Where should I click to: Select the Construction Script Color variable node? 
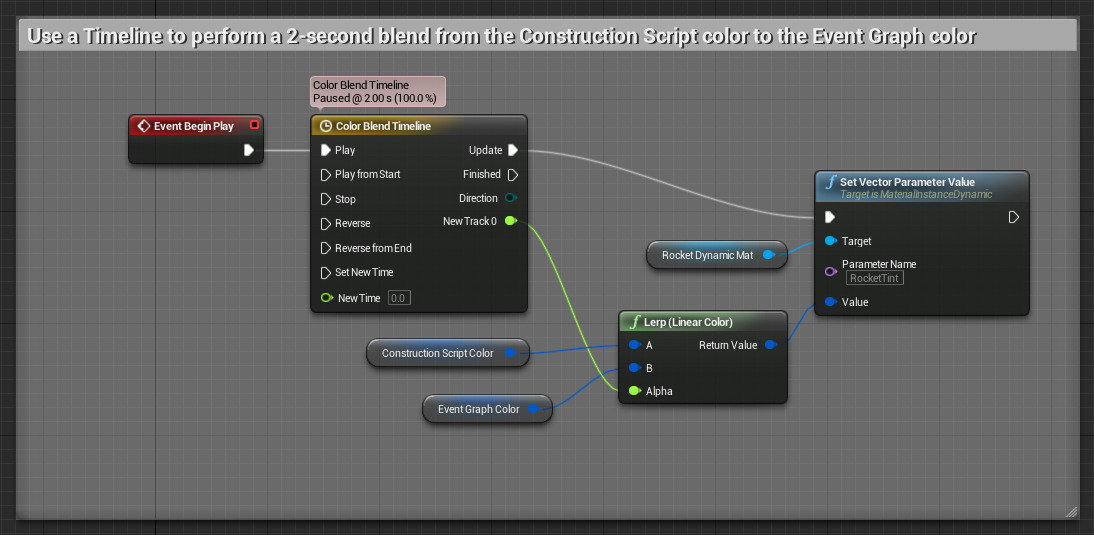[x=438, y=353]
